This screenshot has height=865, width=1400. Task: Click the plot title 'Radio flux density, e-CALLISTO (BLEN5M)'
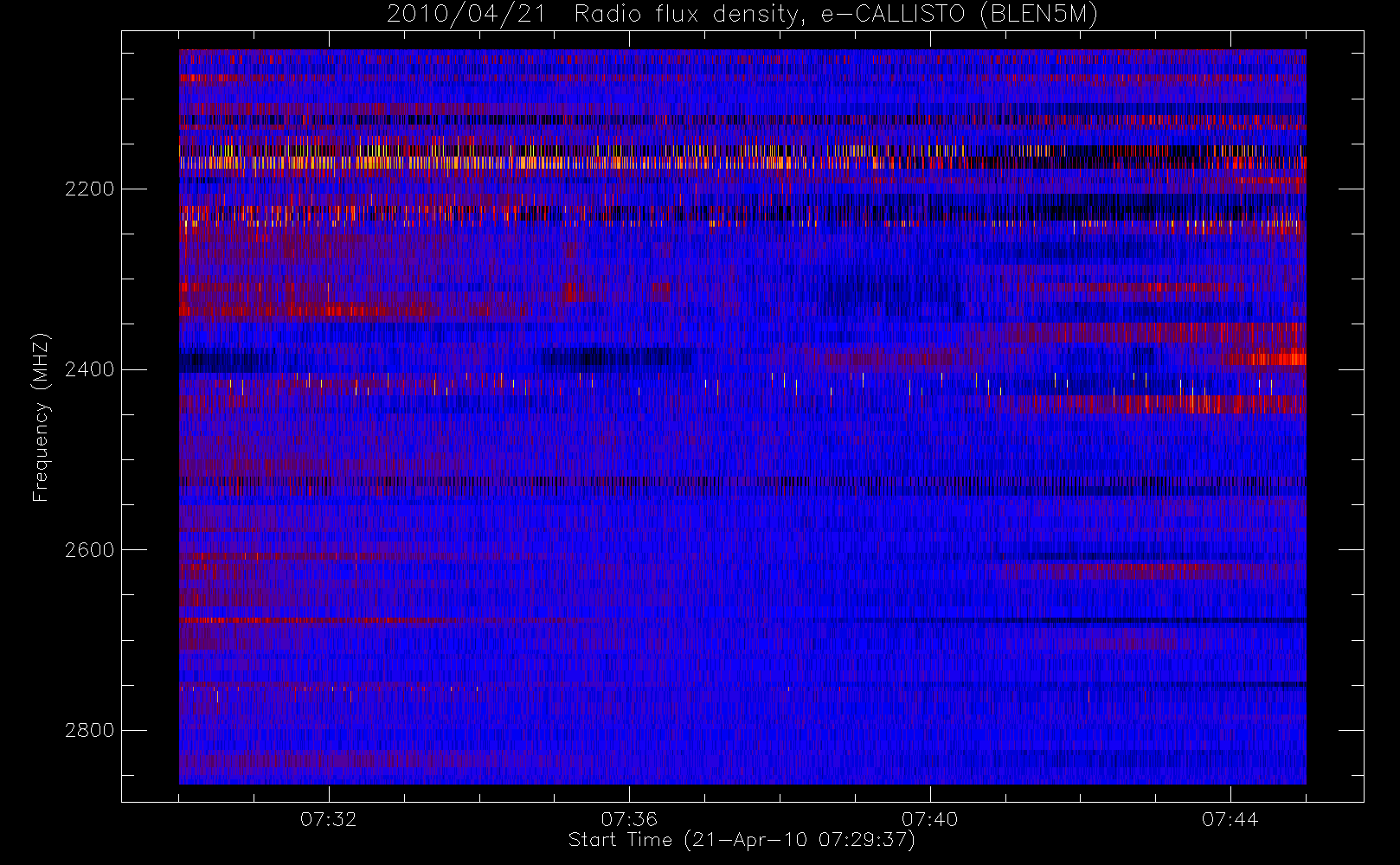pos(836,15)
